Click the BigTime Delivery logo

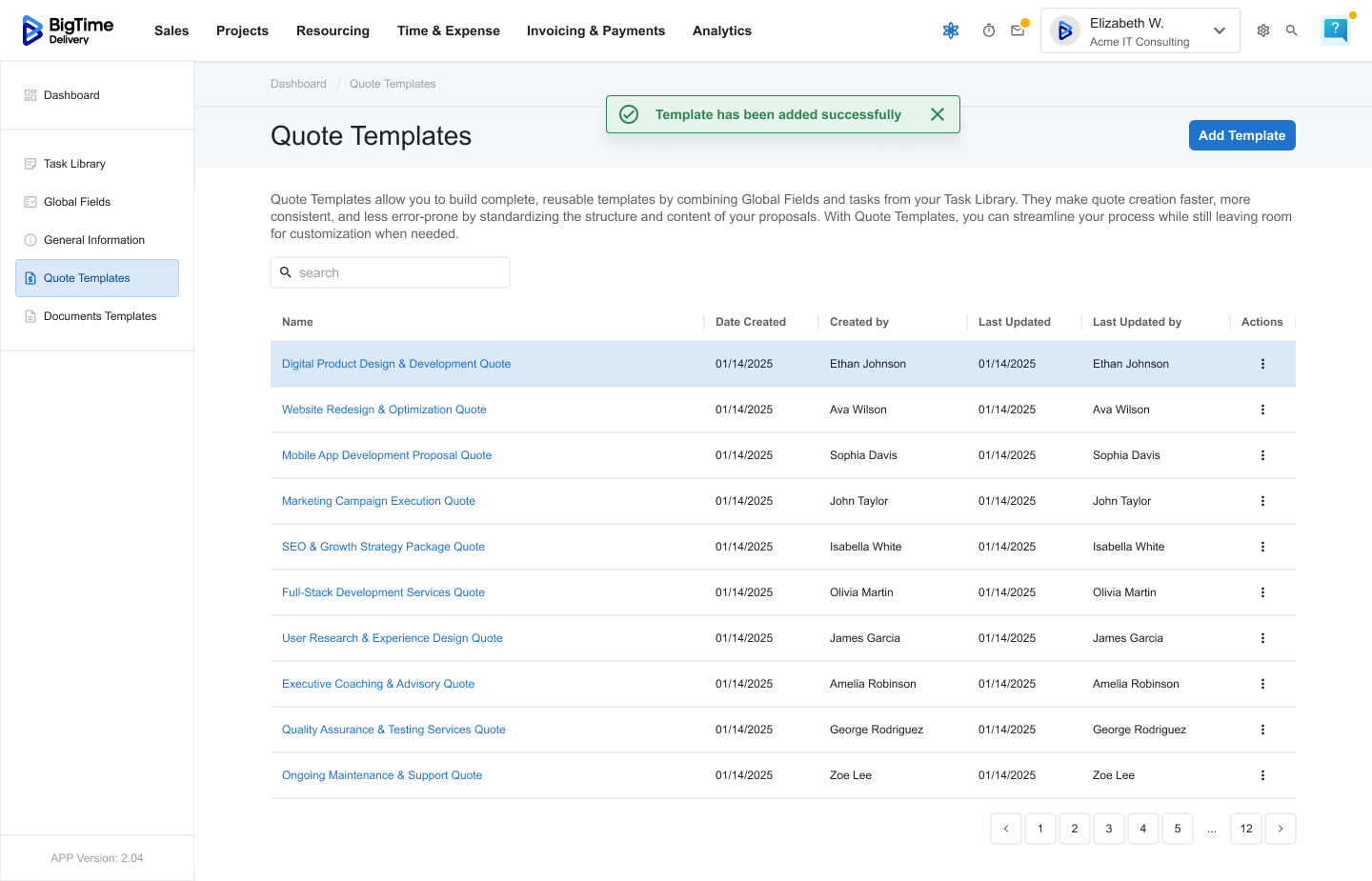[69, 30]
